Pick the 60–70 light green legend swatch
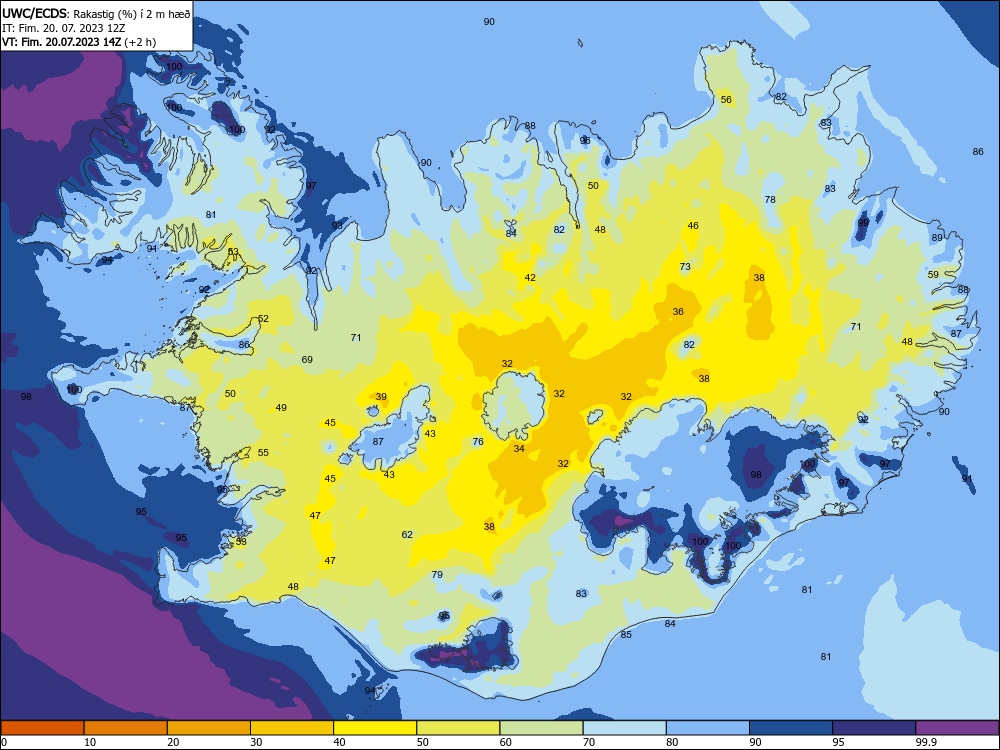Viewport: 1000px width, 750px height. coord(541,728)
